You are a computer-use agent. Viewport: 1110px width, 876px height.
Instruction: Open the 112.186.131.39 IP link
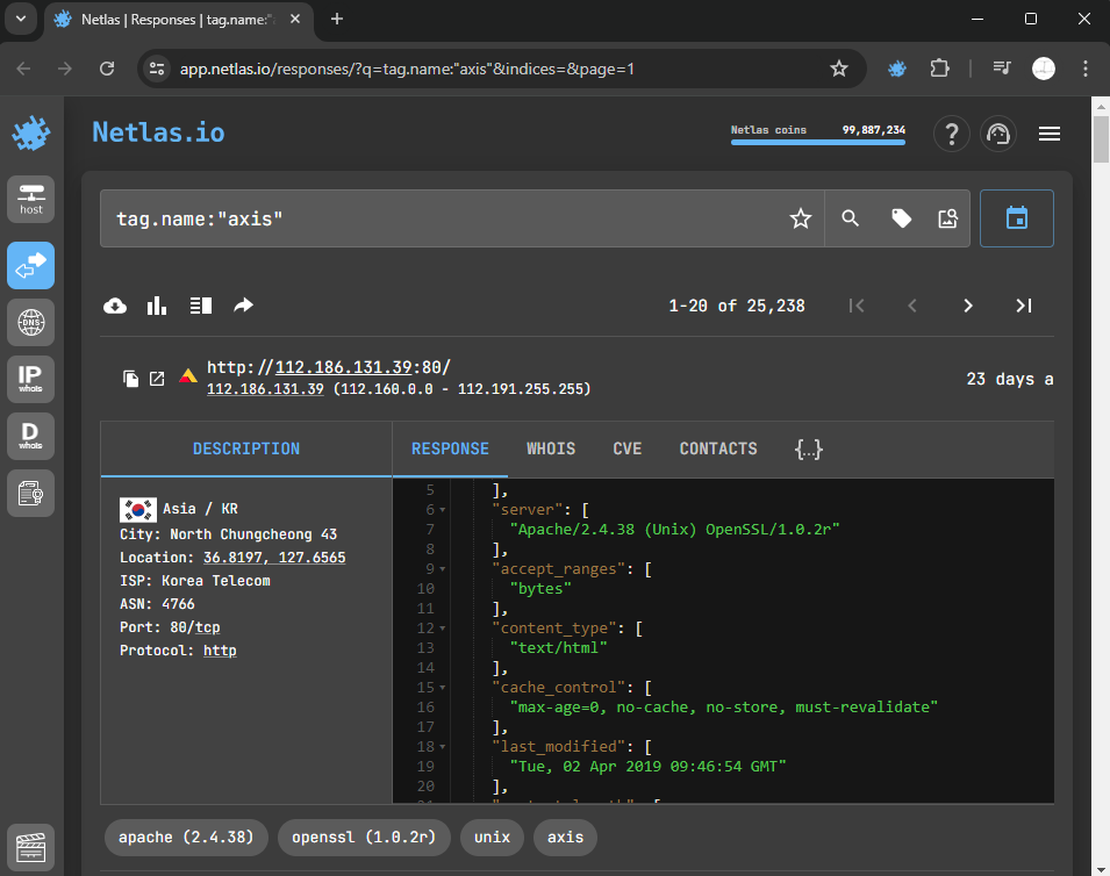(265, 389)
